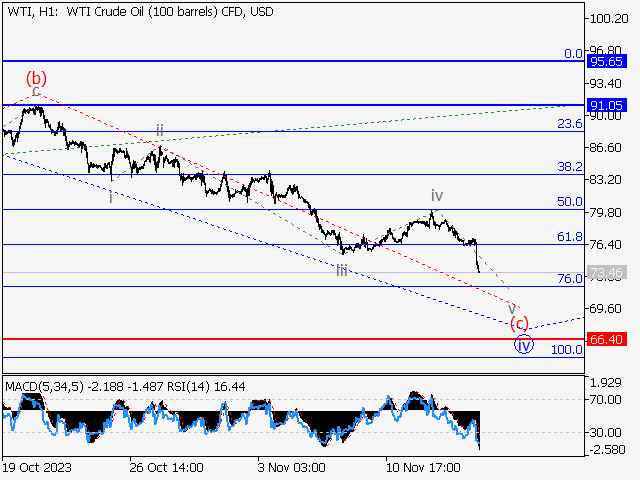Select the gray wave ii label

[x=160, y=131]
